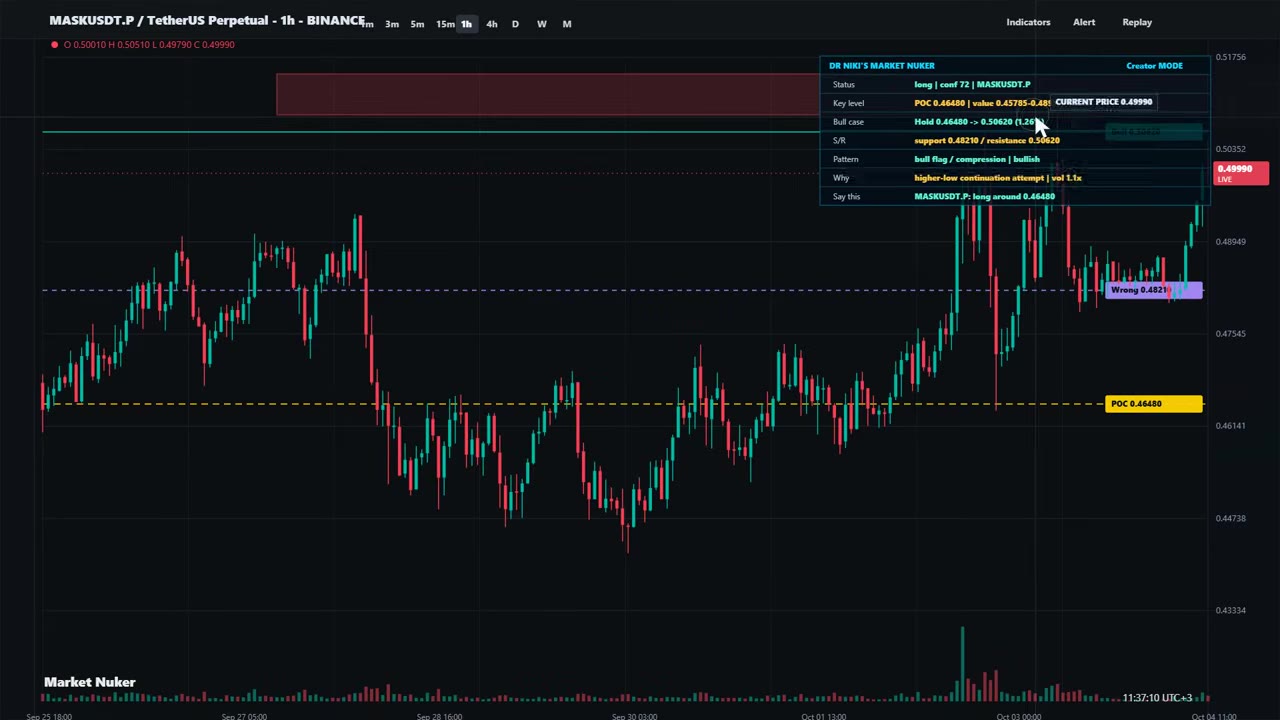Click the 0.43334 price axis label
1280x720 pixels.
(x=1231, y=610)
